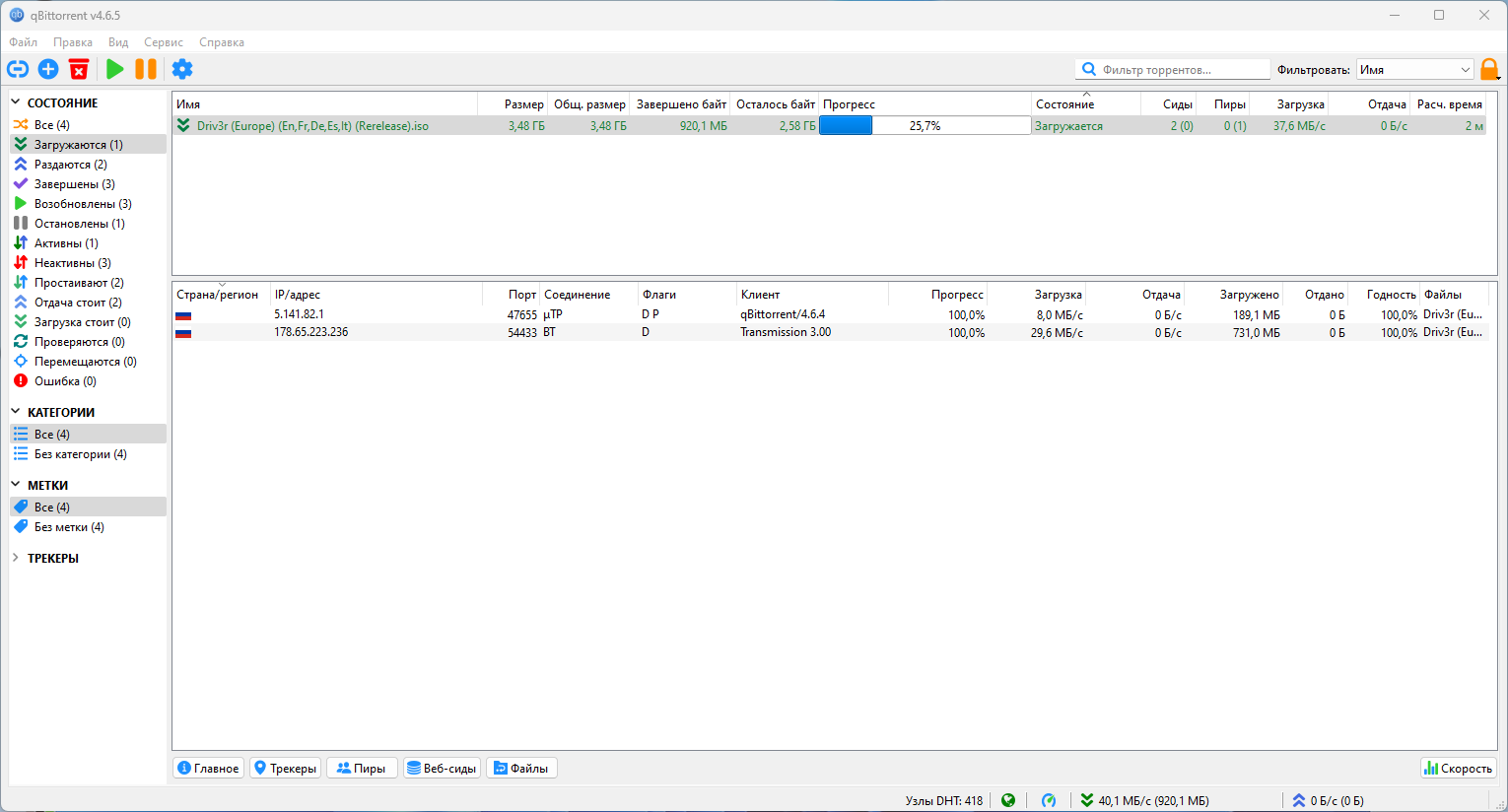Sort torrents by Прогресс column header
The width and height of the screenshot is (1508, 812).
[x=925, y=104]
